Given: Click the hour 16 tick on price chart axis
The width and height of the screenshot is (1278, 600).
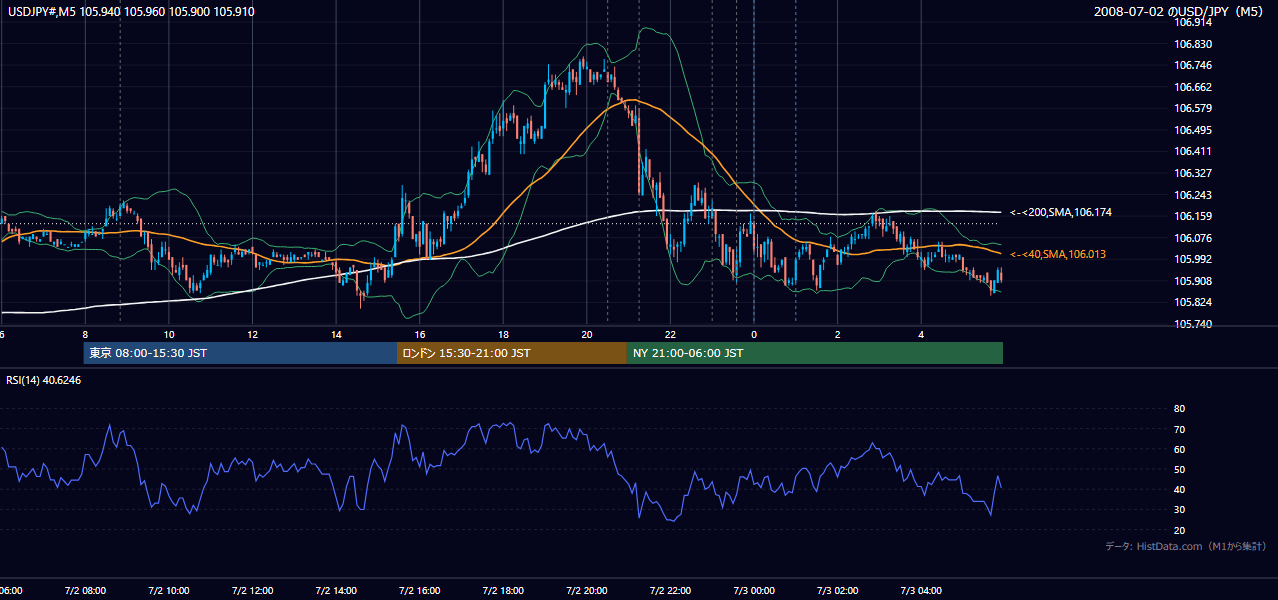Looking at the screenshot, I should point(420,335).
